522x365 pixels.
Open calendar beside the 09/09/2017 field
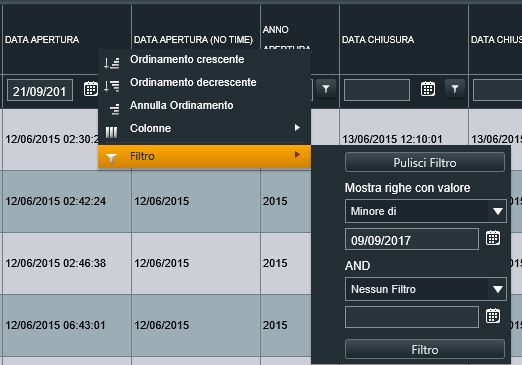(x=493, y=238)
